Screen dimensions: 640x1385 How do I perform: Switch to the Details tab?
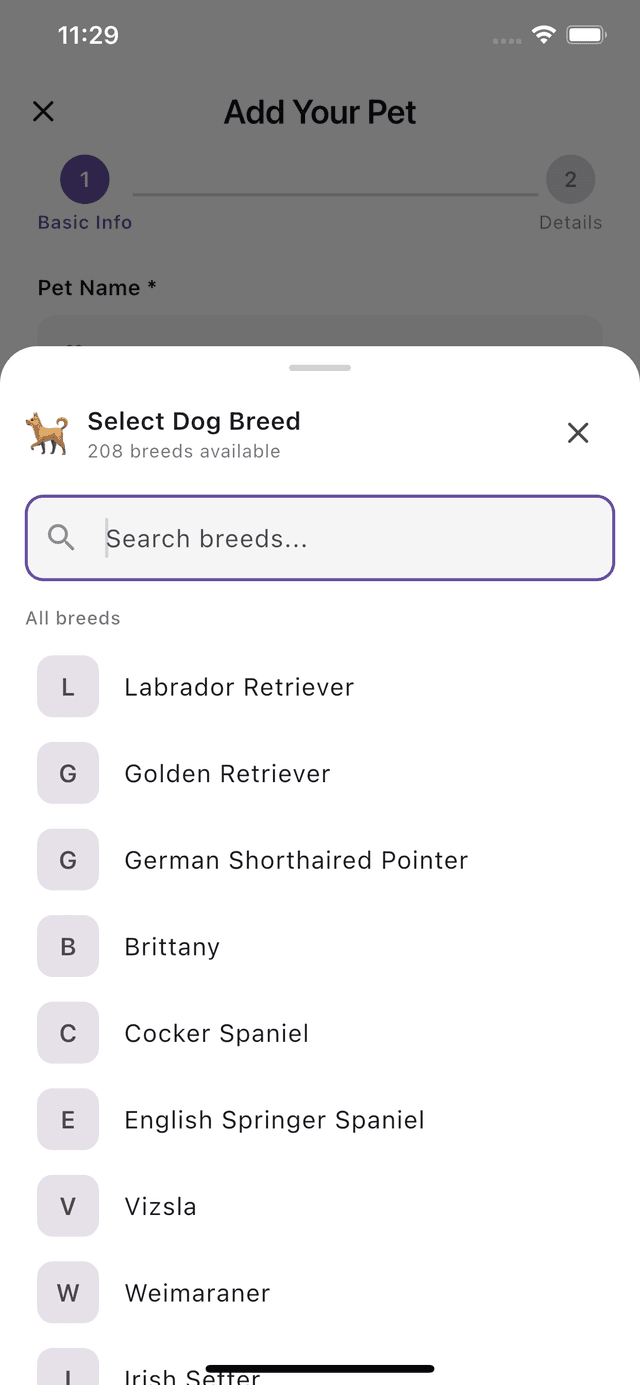click(x=570, y=222)
